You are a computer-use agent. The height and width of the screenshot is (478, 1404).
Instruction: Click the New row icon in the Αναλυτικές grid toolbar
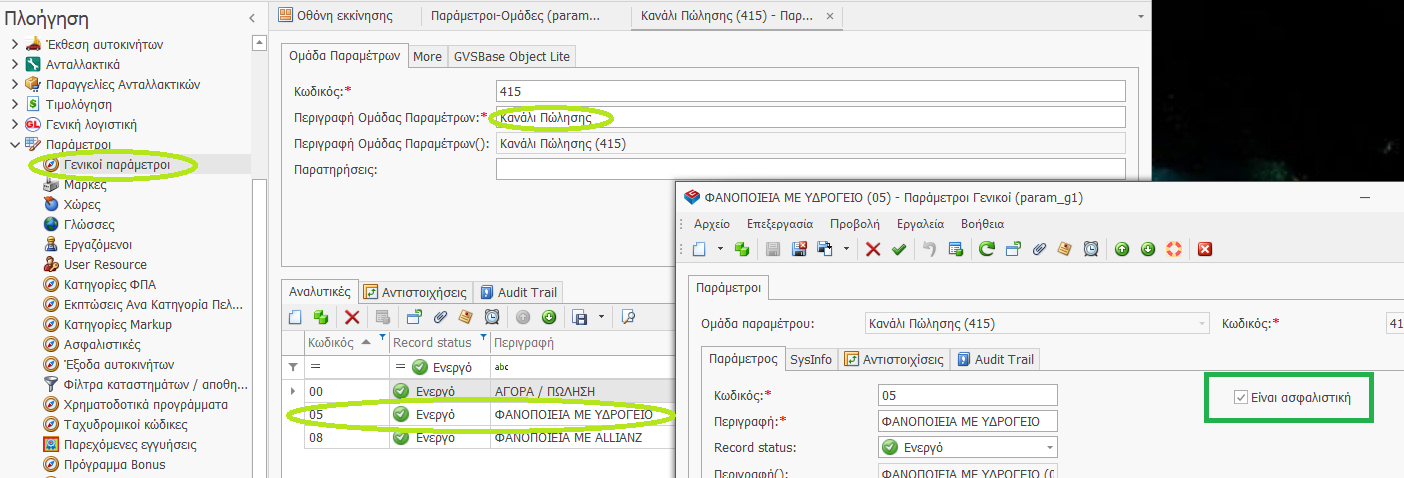tap(295, 317)
